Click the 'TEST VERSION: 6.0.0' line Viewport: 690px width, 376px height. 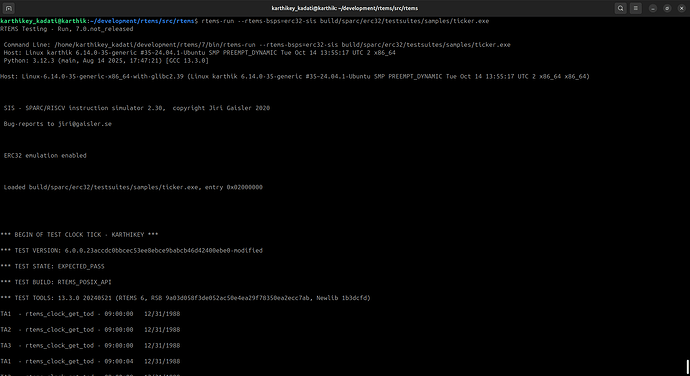132,251
